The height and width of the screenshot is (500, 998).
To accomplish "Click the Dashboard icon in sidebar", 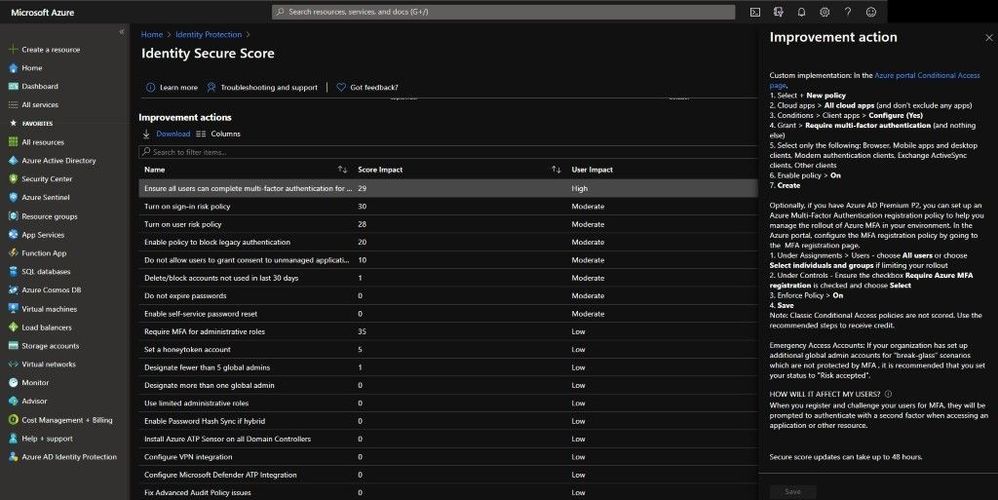I will [x=13, y=86].
